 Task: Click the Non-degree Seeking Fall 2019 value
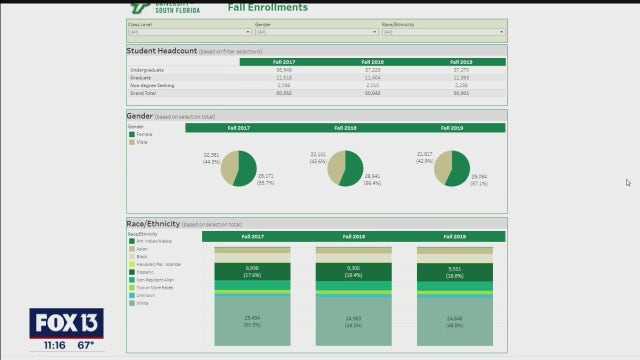[461, 86]
